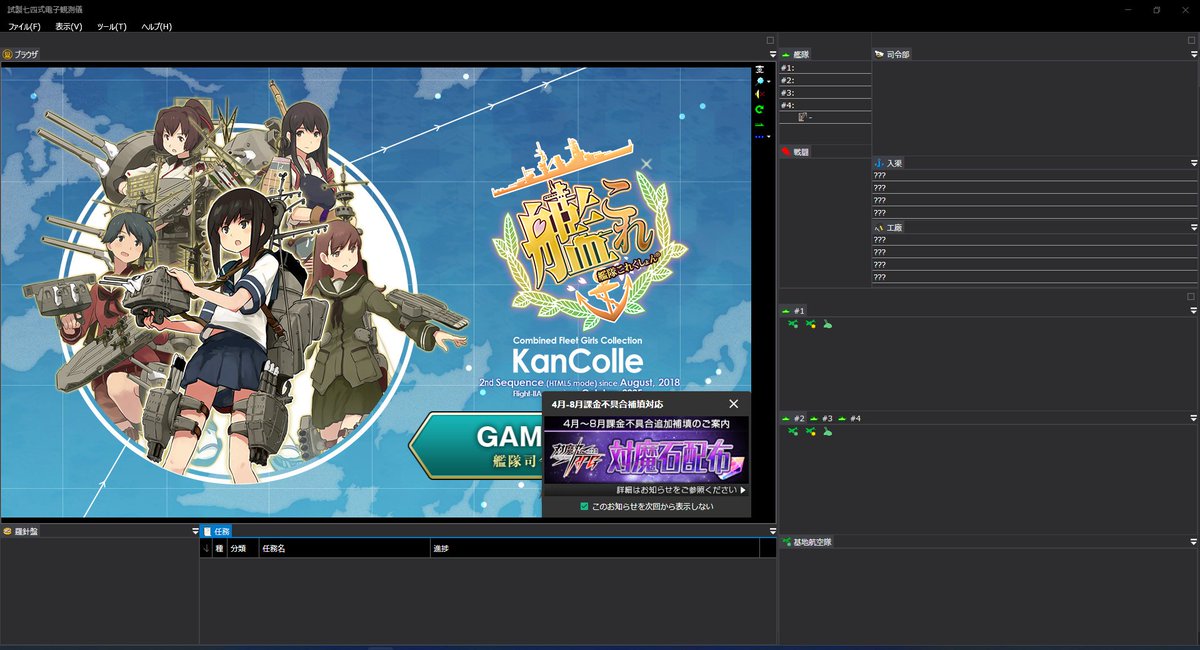Open the 工廠 pane options arrow
Image resolution: width=1200 pixels, height=650 pixels.
(x=1193, y=228)
